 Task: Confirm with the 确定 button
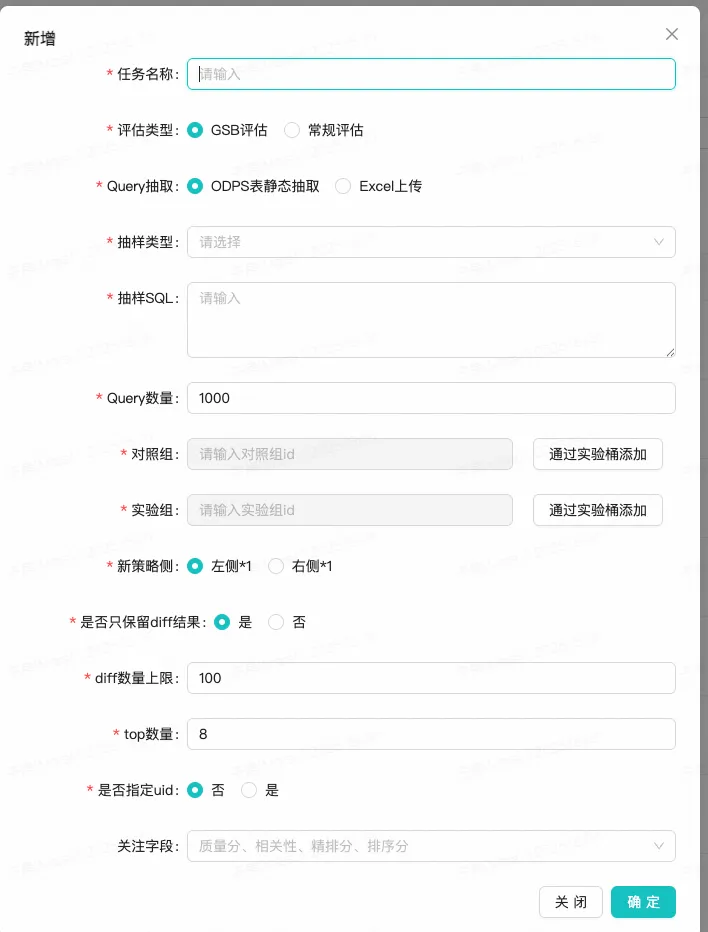(643, 902)
